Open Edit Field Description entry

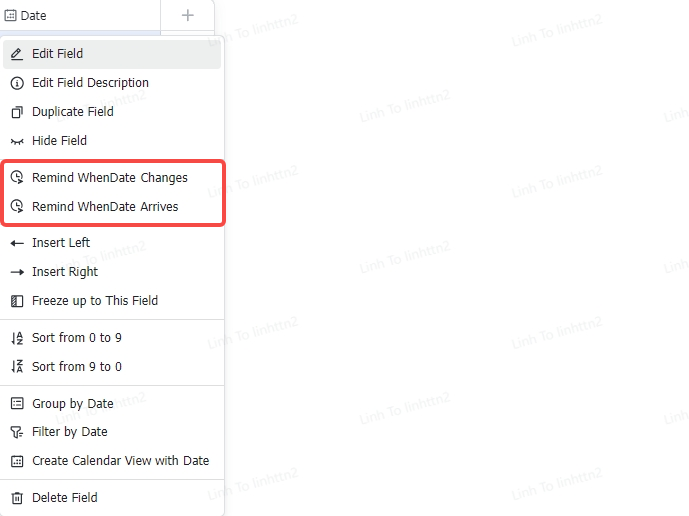[90, 83]
